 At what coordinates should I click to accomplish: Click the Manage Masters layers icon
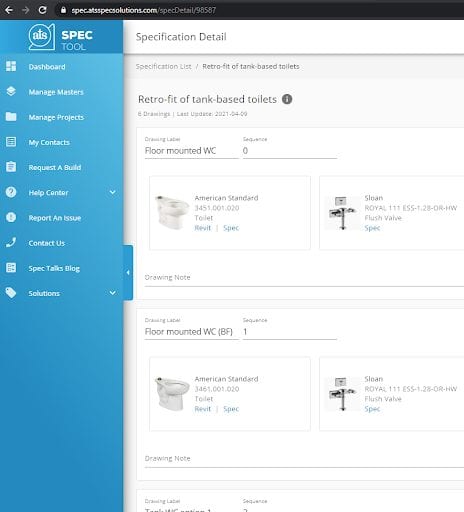pyautogui.click(x=11, y=91)
